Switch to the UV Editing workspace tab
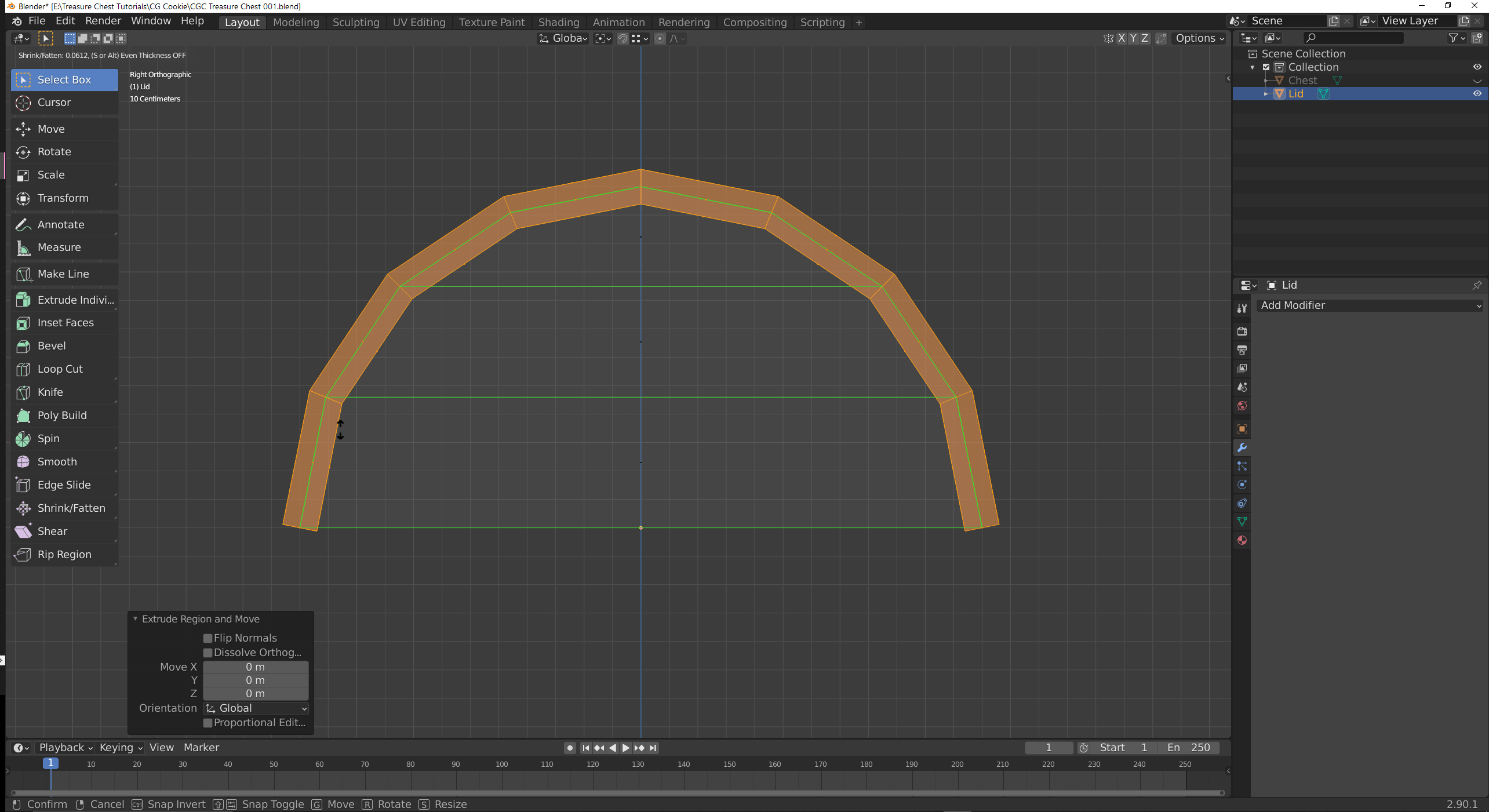 pyautogui.click(x=418, y=22)
